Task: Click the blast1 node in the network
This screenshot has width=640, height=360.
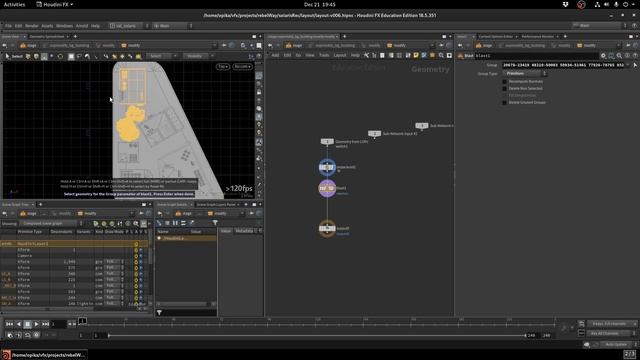Action: [x=327, y=188]
